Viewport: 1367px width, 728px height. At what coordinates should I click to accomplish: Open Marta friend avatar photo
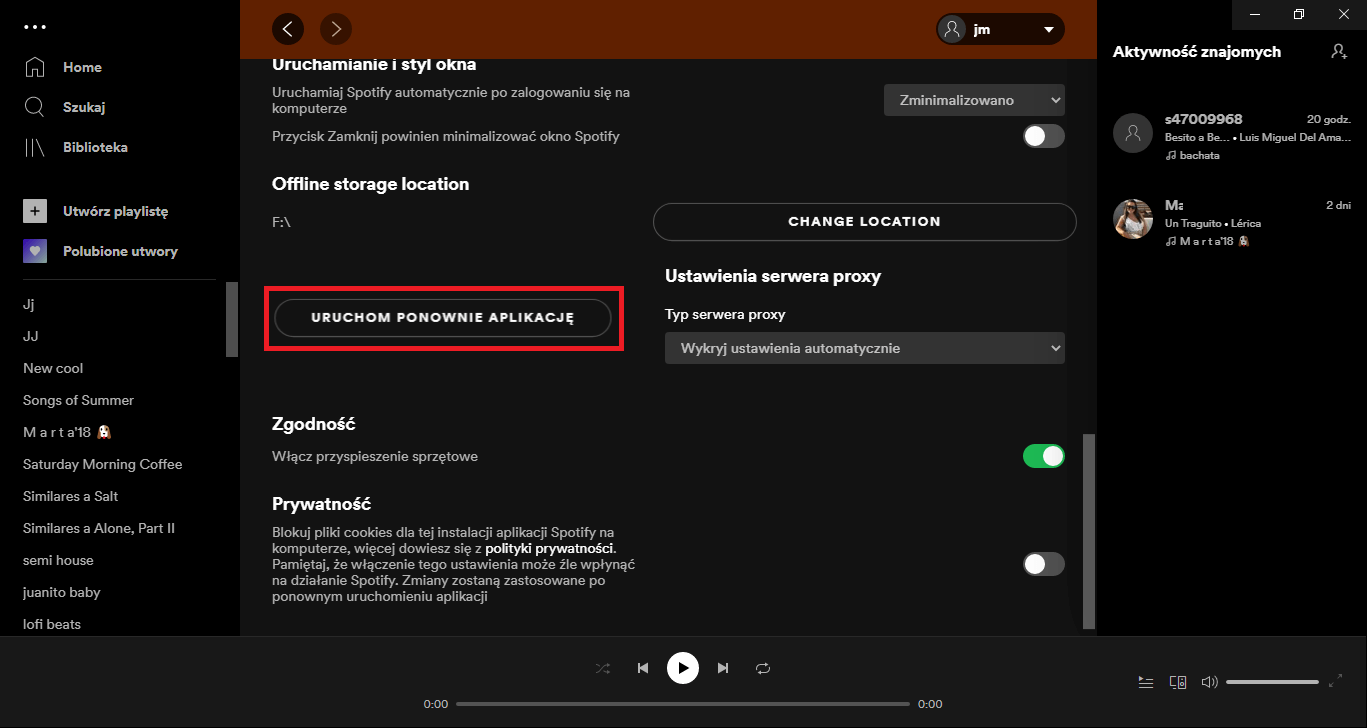pos(1133,219)
